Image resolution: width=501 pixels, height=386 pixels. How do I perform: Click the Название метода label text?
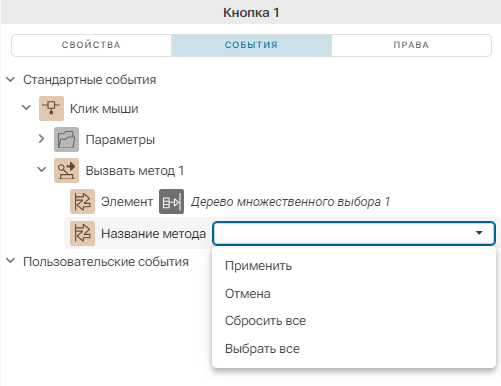tap(154, 233)
